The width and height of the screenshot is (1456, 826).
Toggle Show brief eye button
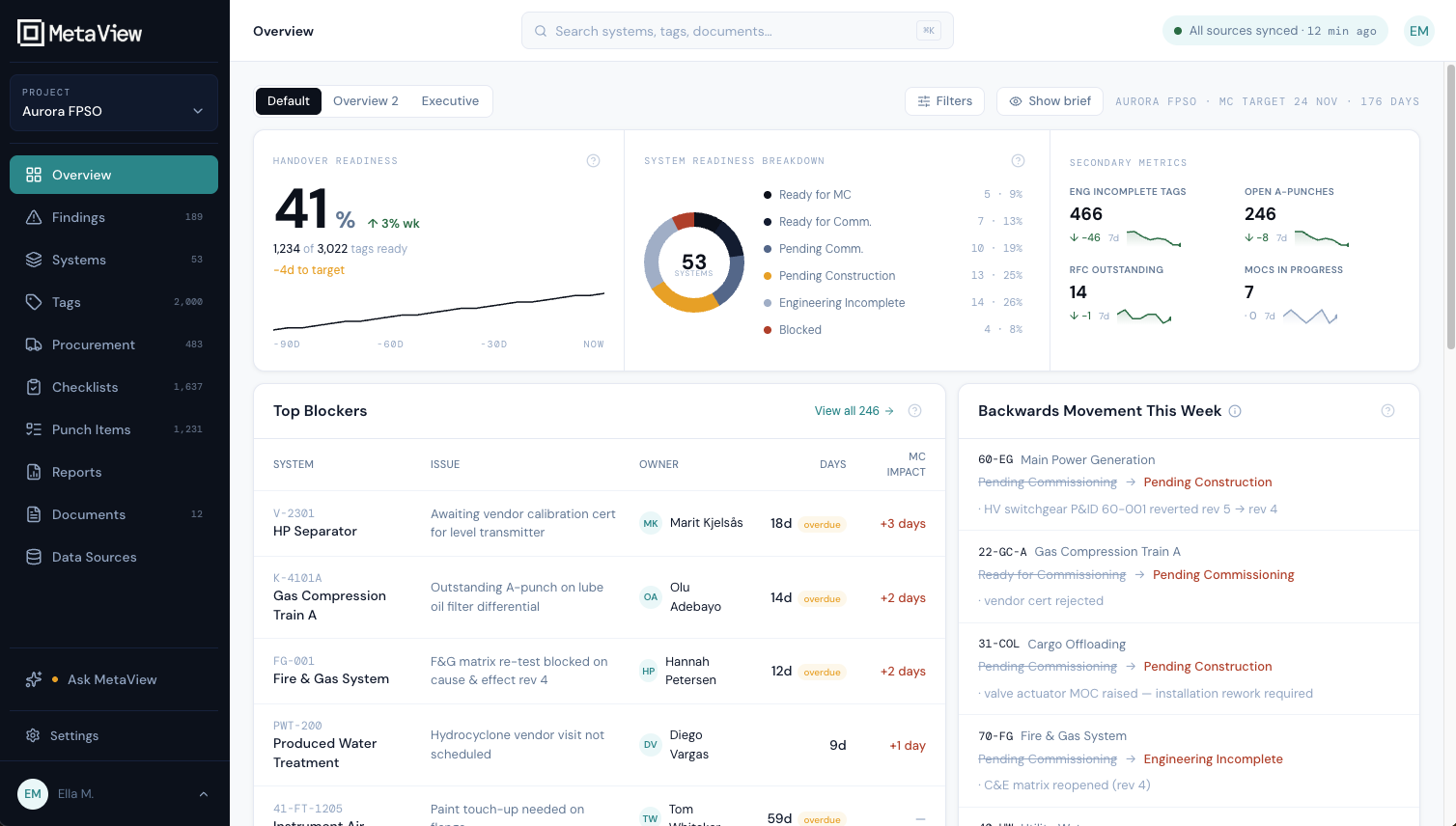pyautogui.click(x=1050, y=101)
